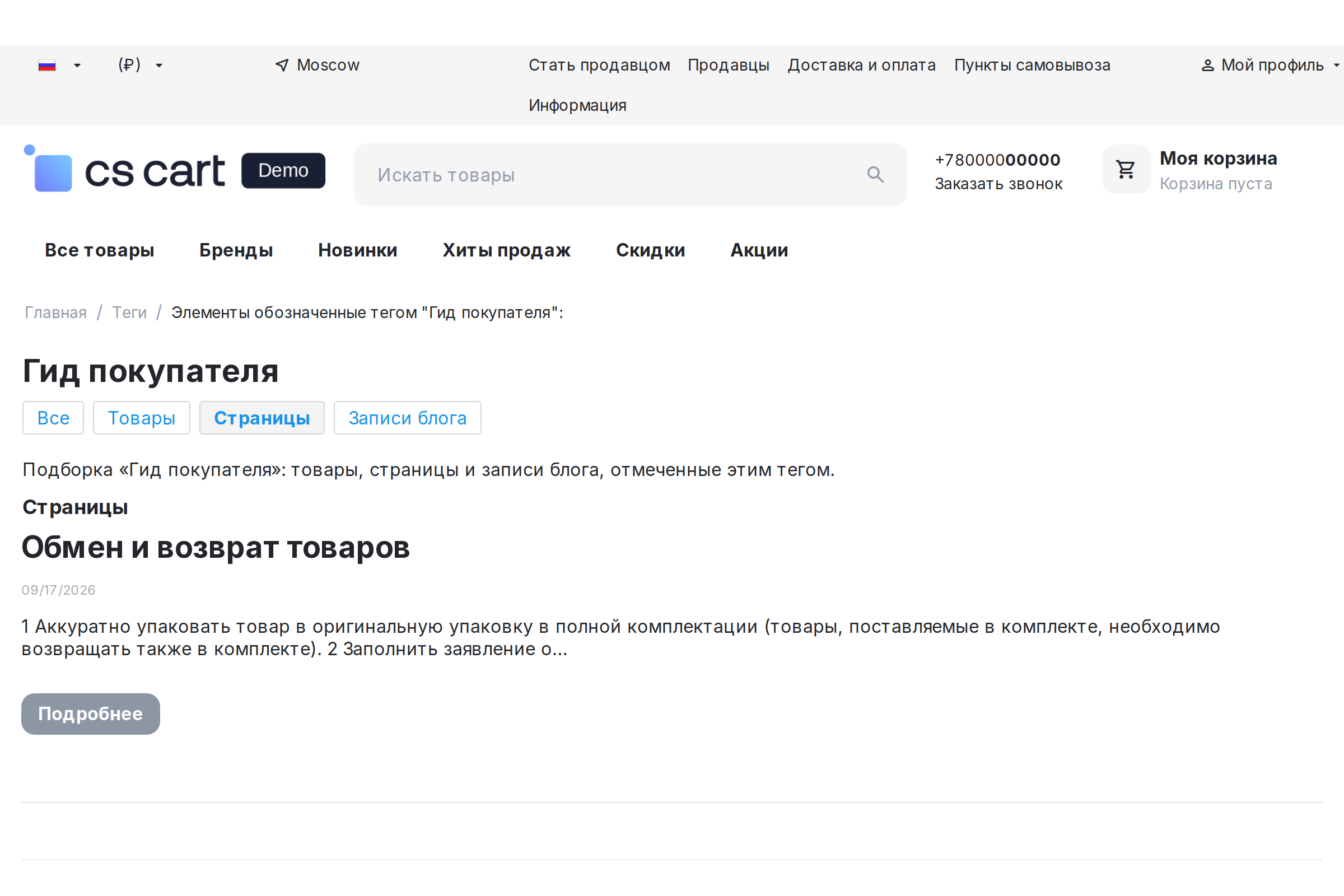Click the Russian flag language icon

coord(47,66)
